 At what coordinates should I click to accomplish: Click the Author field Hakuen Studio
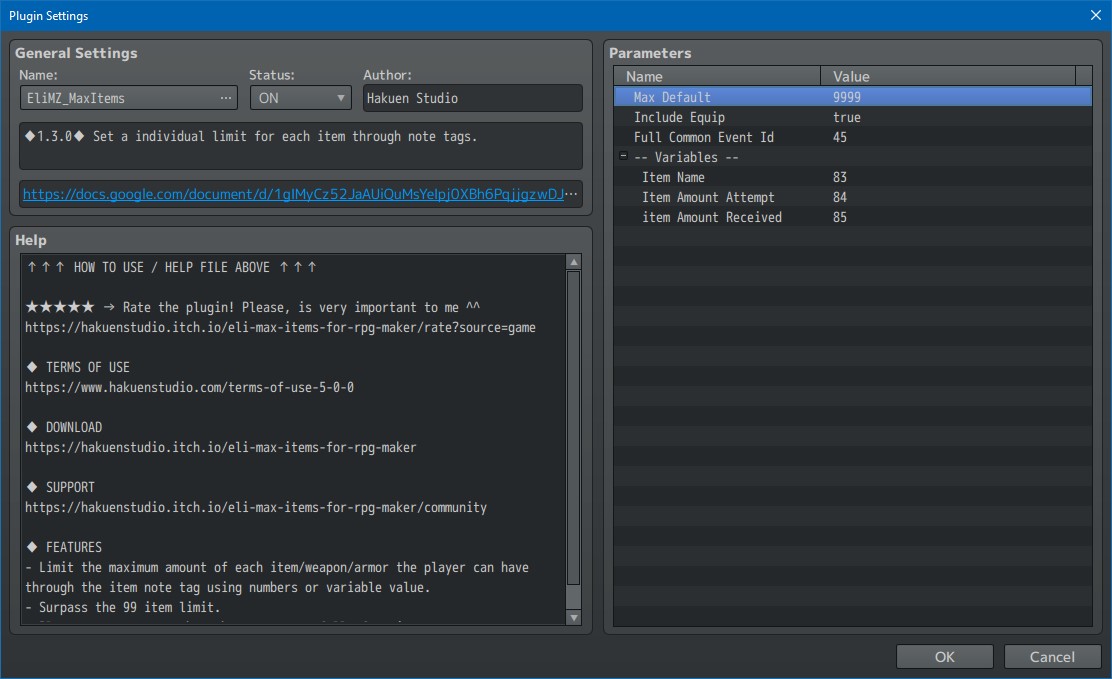coord(472,98)
